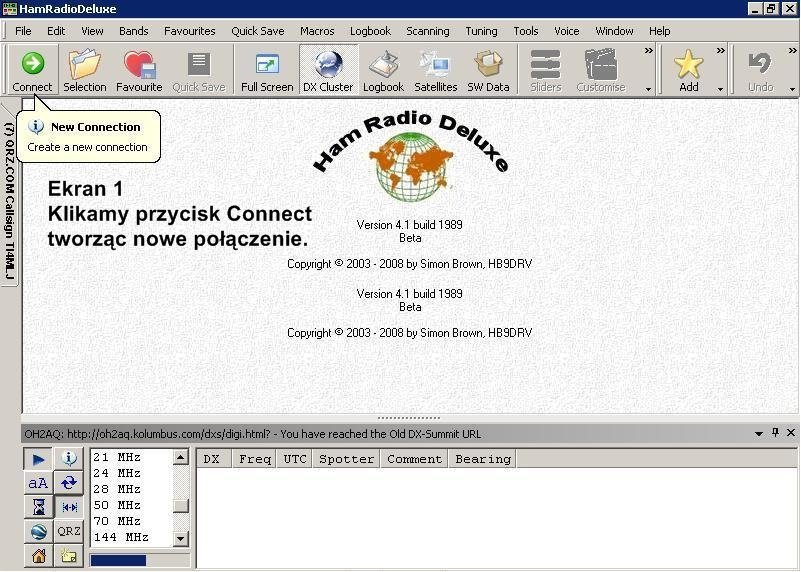Click the column width arrows icon
Screen dimensions: 801x572
pyautogui.click(x=69, y=507)
